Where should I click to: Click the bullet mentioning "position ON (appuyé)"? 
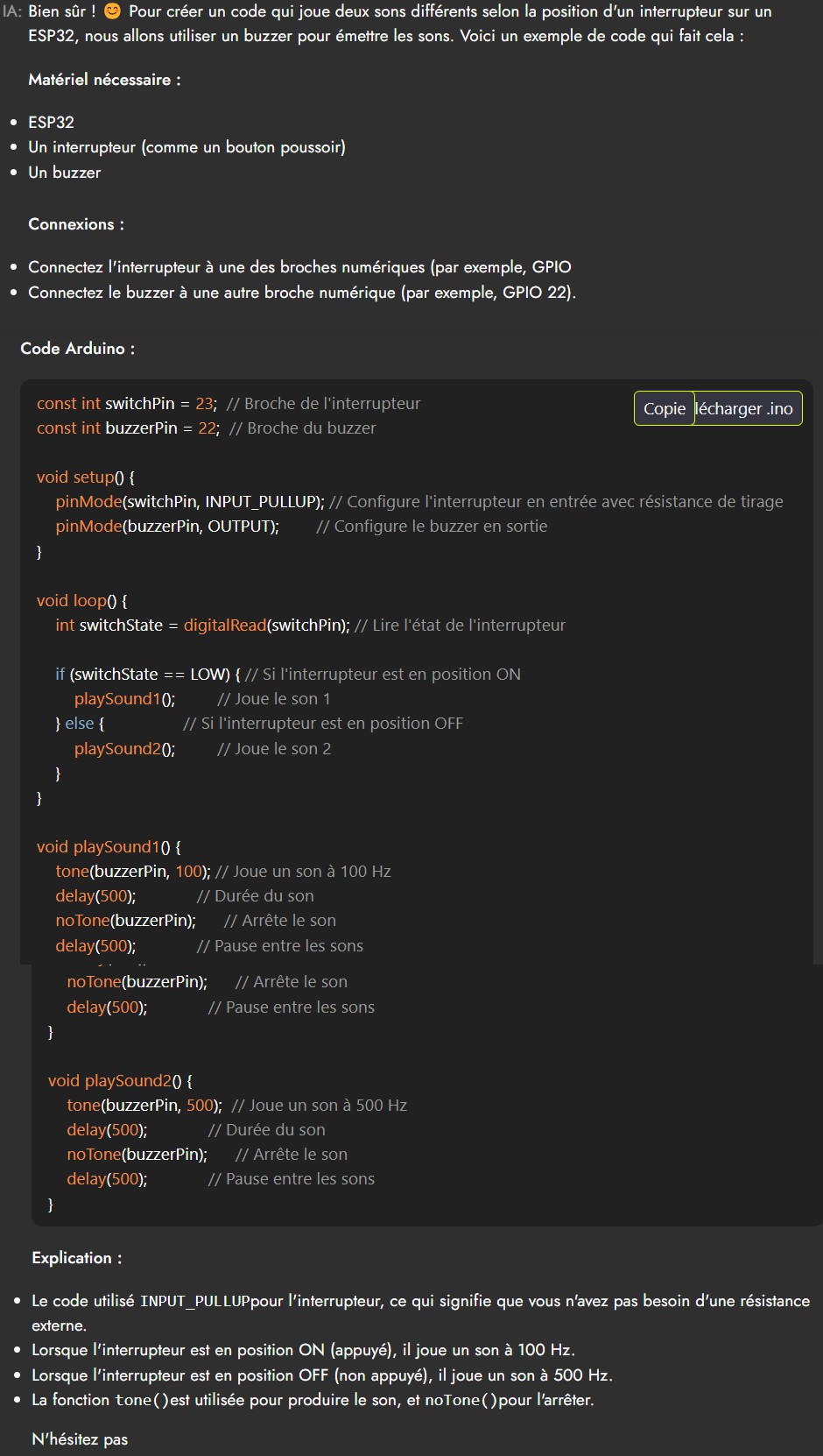coord(303,1350)
